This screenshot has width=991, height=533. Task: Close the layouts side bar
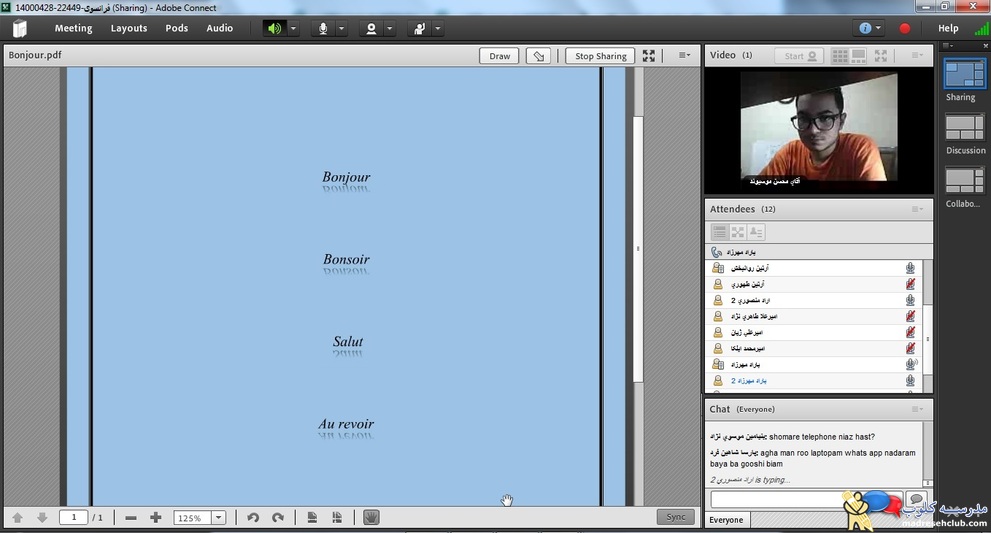pyautogui.click(x=985, y=46)
